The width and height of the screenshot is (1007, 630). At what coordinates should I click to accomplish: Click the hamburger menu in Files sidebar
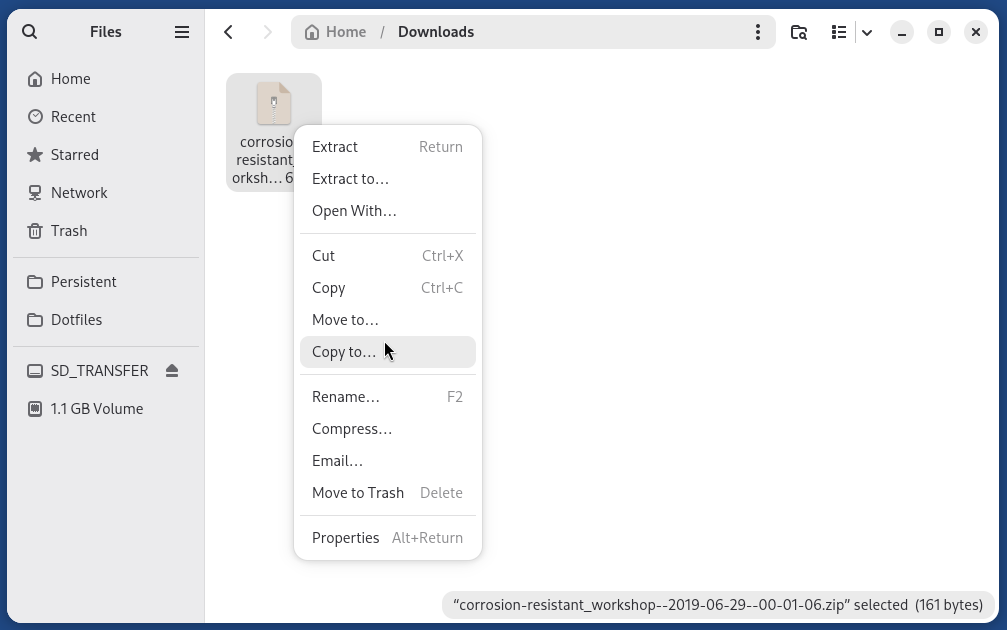182,31
